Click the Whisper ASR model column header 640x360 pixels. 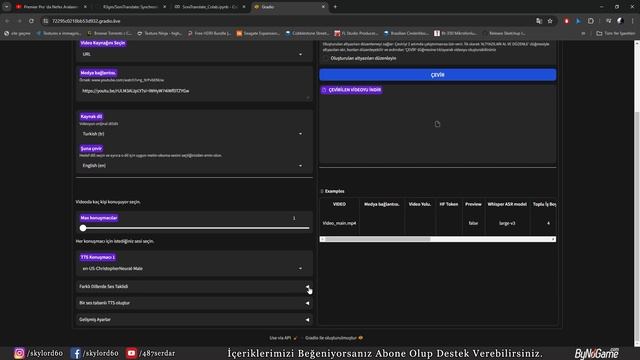pos(507,204)
